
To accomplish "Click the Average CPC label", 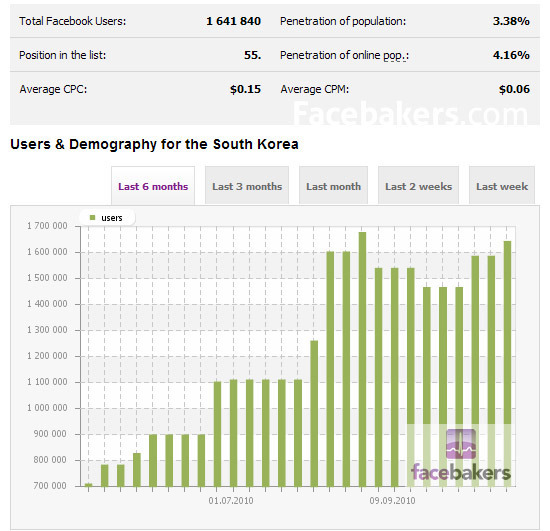I will [x=53, y=89].
